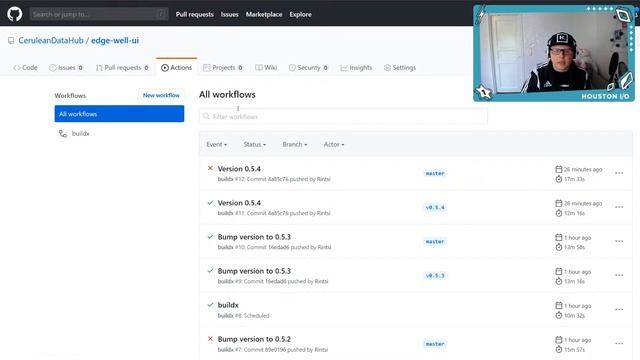This screenshot has width=640, height=360.
Task: Click the search magnifier icon in filter box
Action: click(207, 116)
